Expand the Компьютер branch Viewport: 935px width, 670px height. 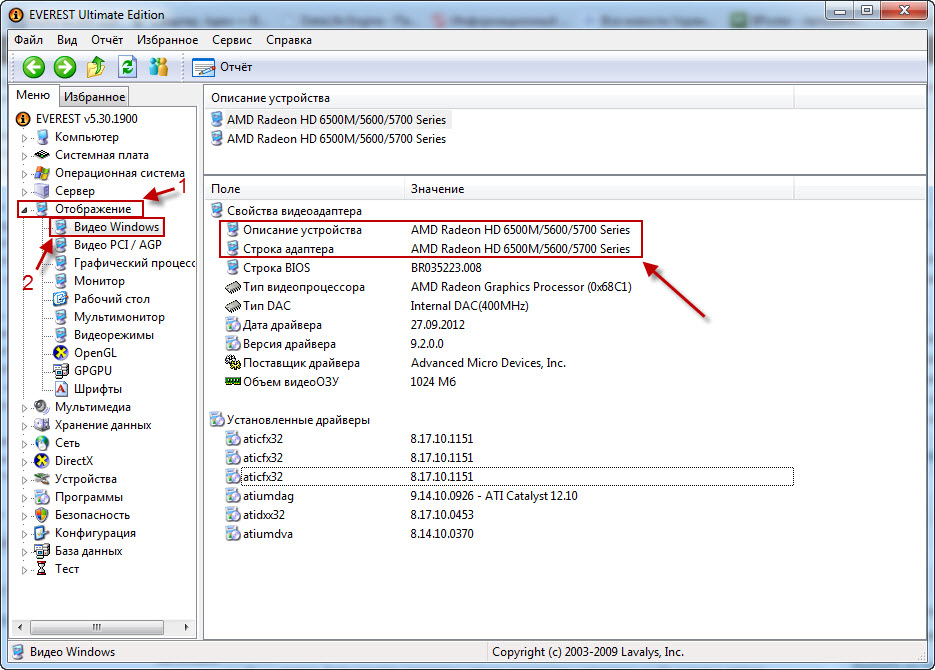(x=24, y=138)
